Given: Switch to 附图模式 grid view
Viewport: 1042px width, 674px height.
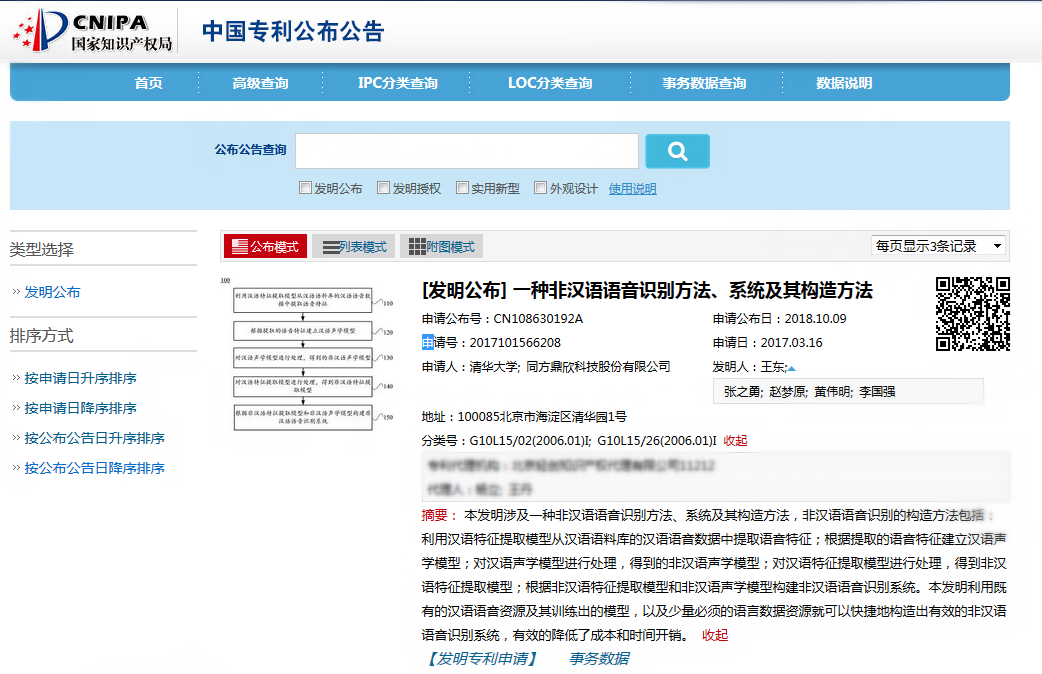Looking at the screenshot, I should click(x=441, y=247).
